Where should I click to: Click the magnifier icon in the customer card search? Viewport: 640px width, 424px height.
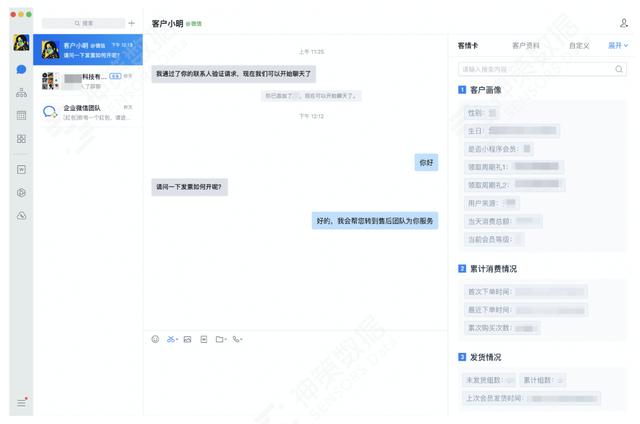[619, 69]
